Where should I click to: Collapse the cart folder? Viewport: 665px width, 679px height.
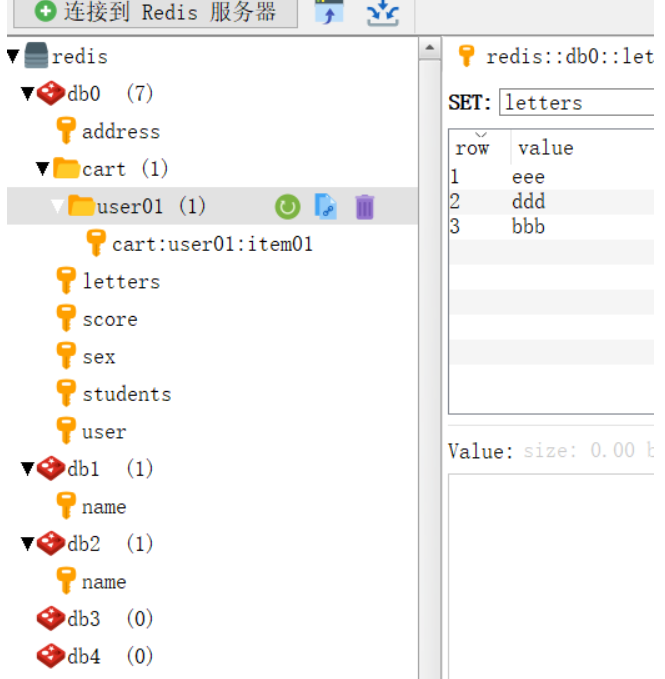42,169
